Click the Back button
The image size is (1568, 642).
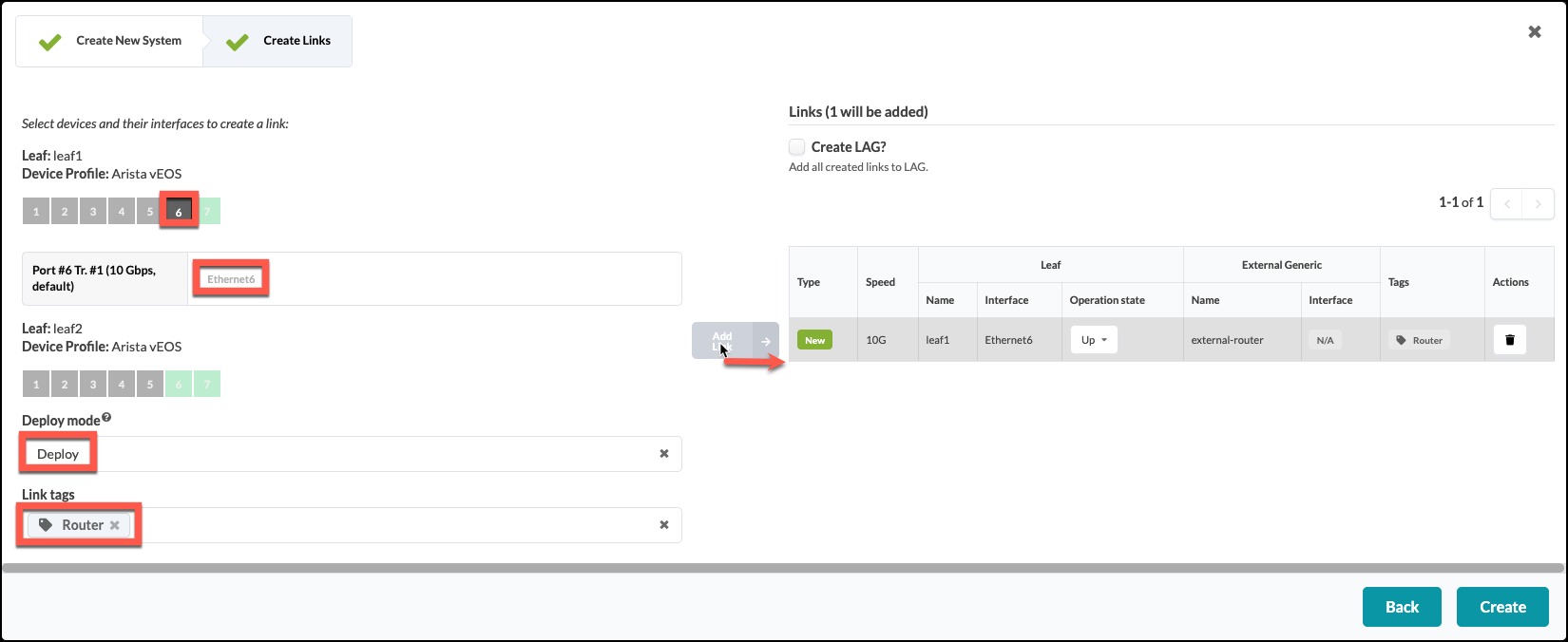point(1401,607)
